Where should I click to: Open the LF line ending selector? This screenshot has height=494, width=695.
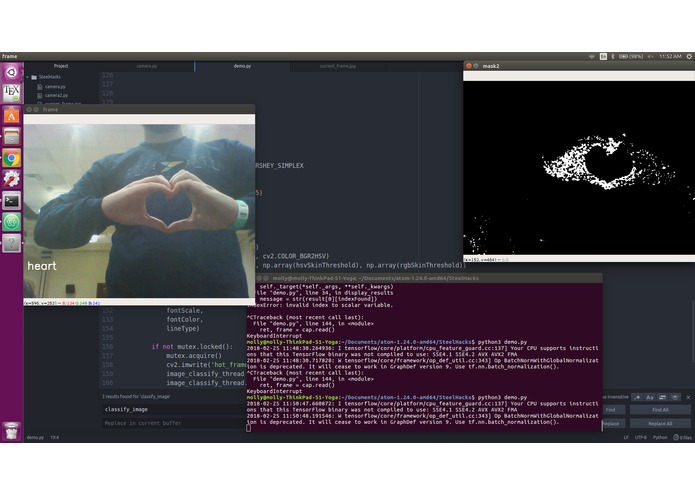point(626,437)
